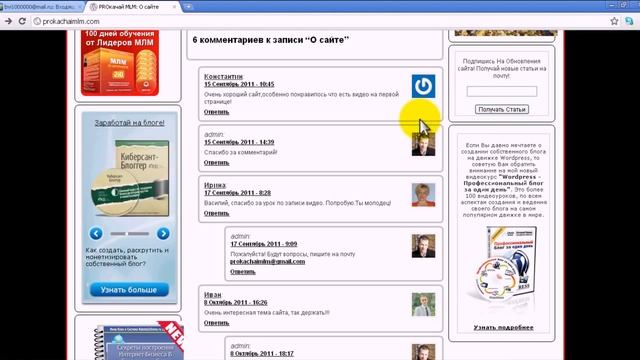The height and width of the screenshot is (360, 640).
Task: Open a new browser tab
Action: tap(188, 7)
